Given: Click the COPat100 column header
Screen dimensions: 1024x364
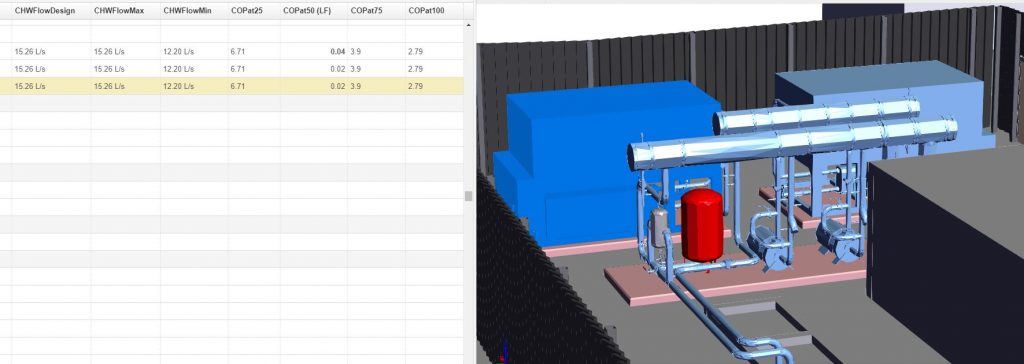Looking at the screenshot, I should 426,11.
